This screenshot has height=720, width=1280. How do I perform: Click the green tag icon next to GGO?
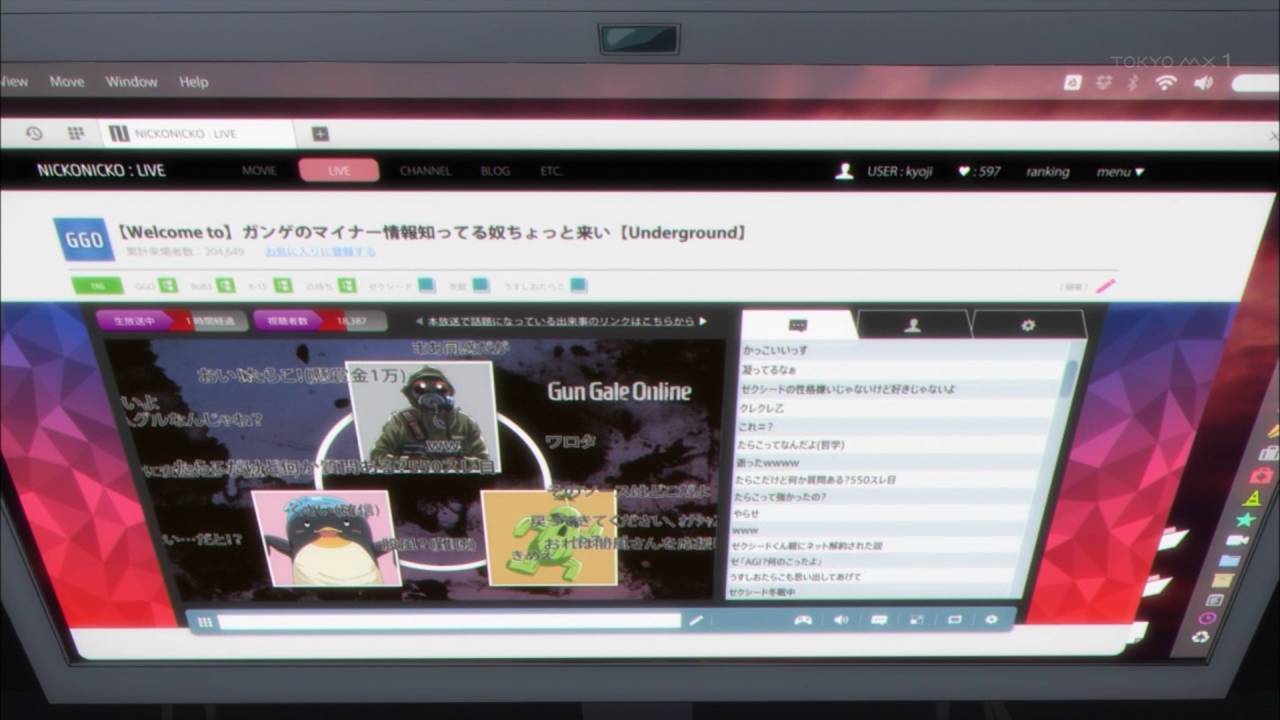168,286
